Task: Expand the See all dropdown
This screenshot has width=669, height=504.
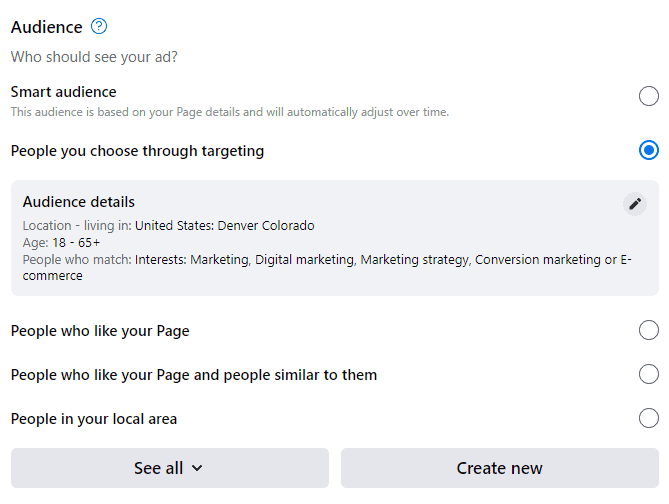Action: tap(169, 468)
